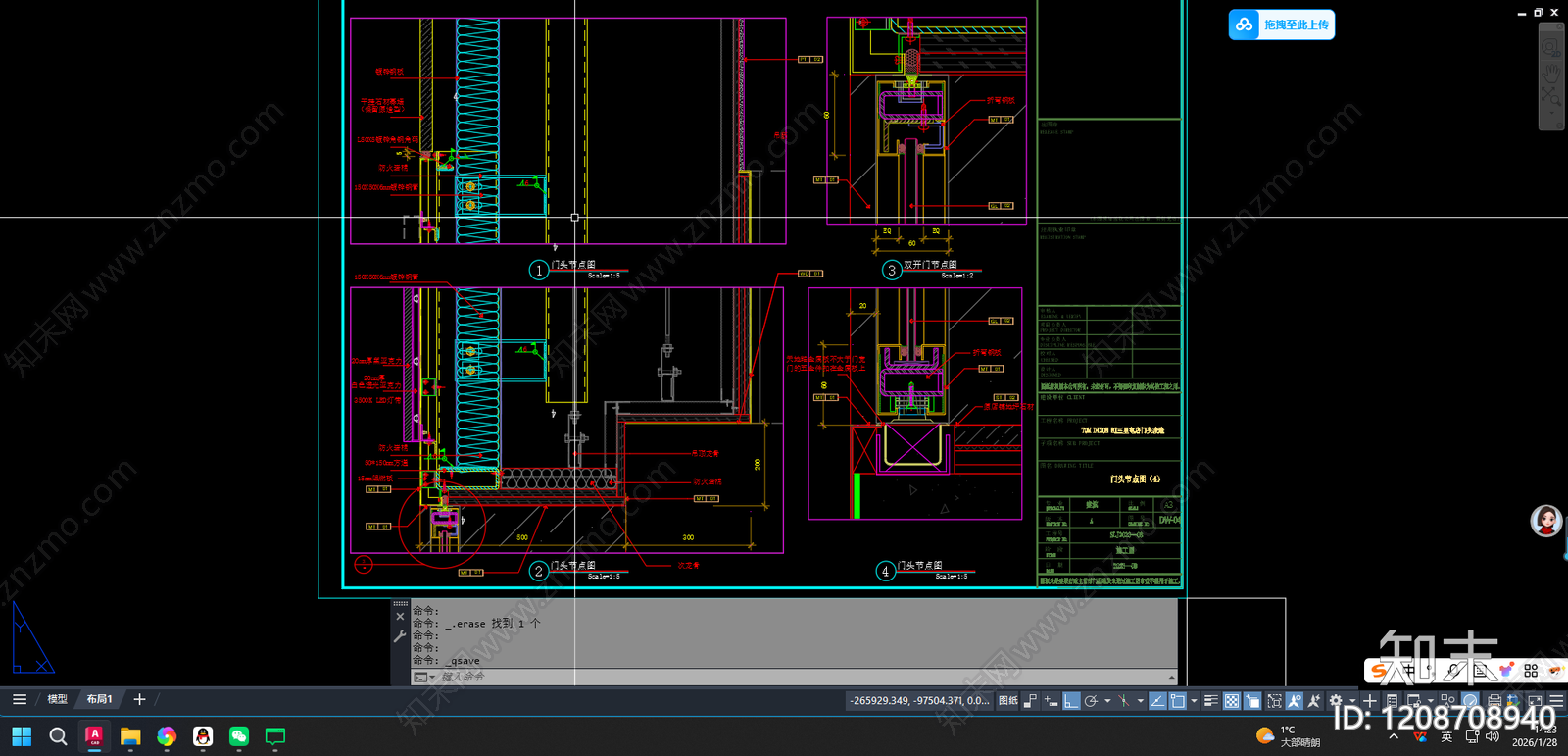The image size is (1568, 756).
Task: Toggle Polar Tracking in status bar
Action: tap(1091, 701)
